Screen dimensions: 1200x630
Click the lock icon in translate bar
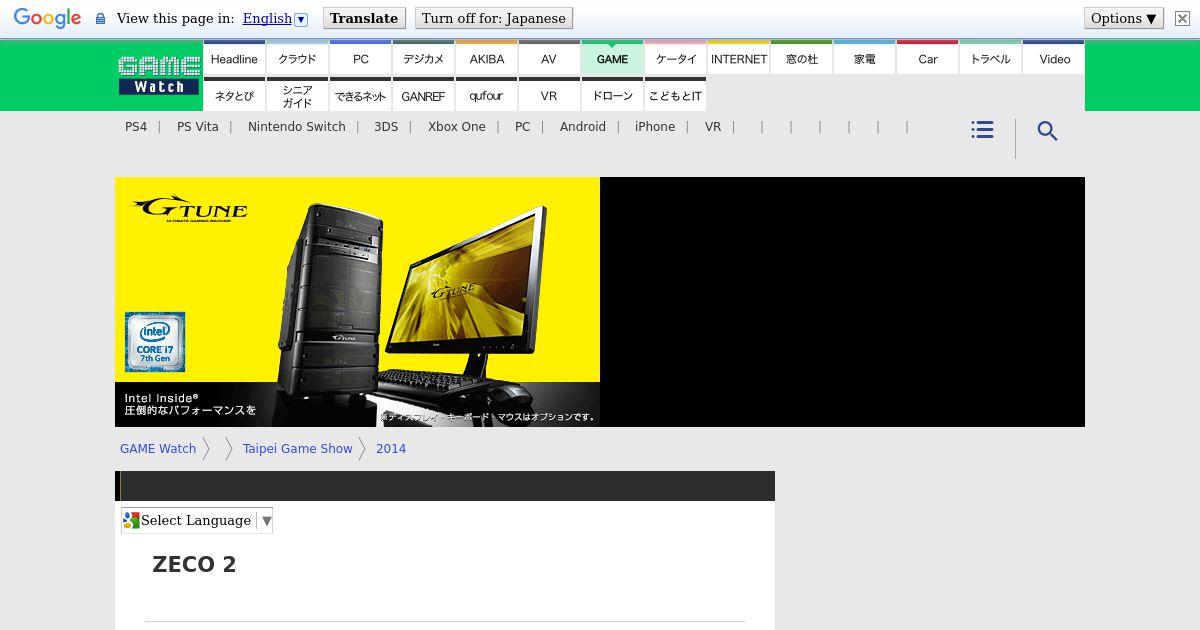point(100,19)
